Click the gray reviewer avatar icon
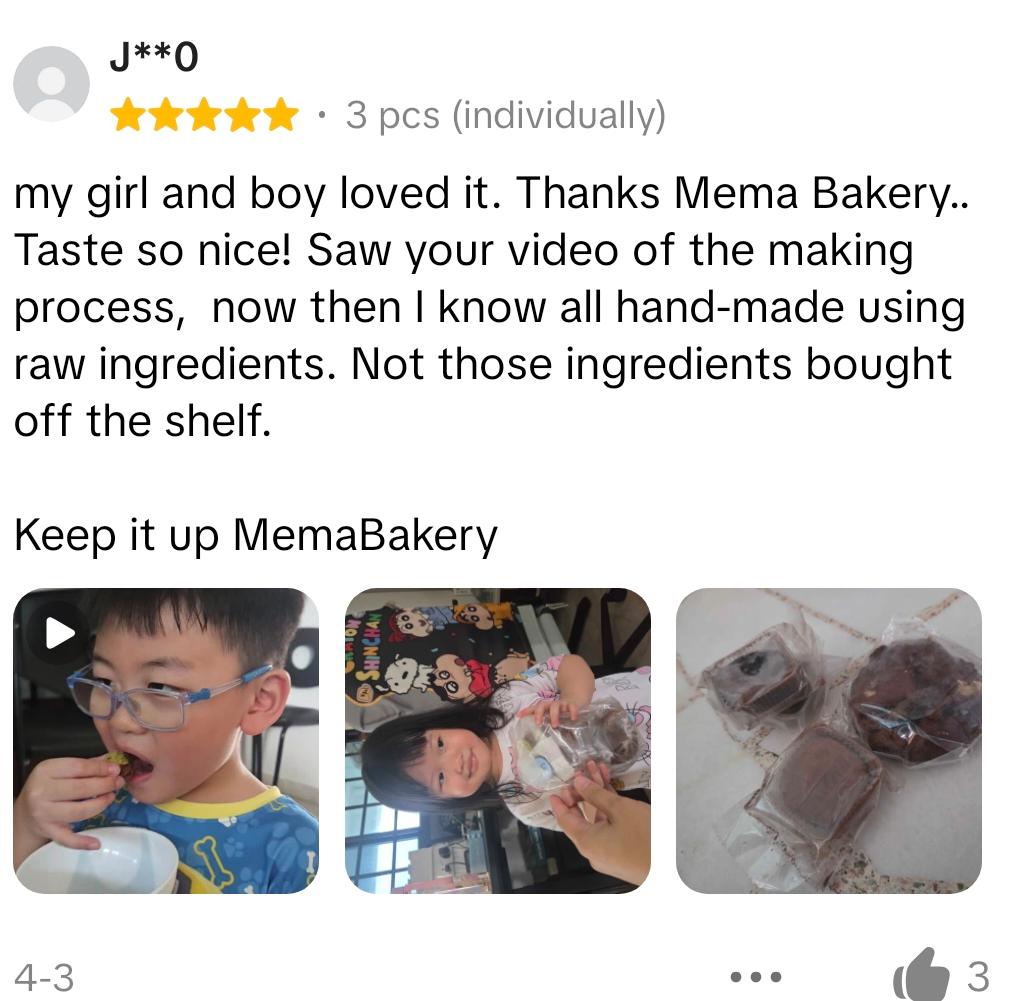 click(51, 84)
